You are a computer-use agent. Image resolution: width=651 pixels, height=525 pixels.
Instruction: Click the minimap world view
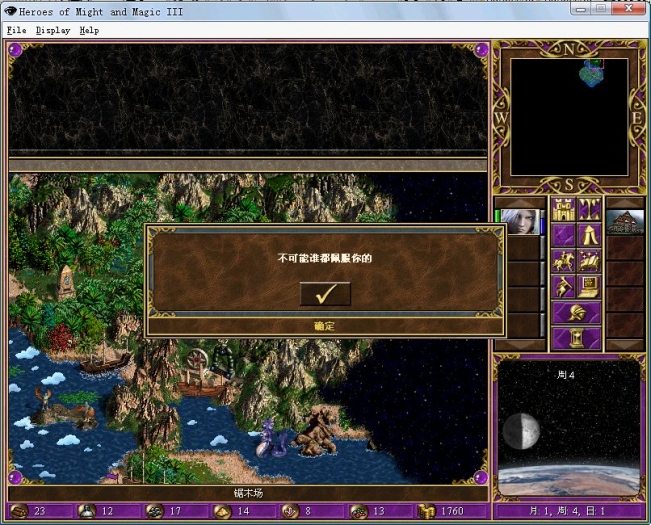(x=569, y=117)
